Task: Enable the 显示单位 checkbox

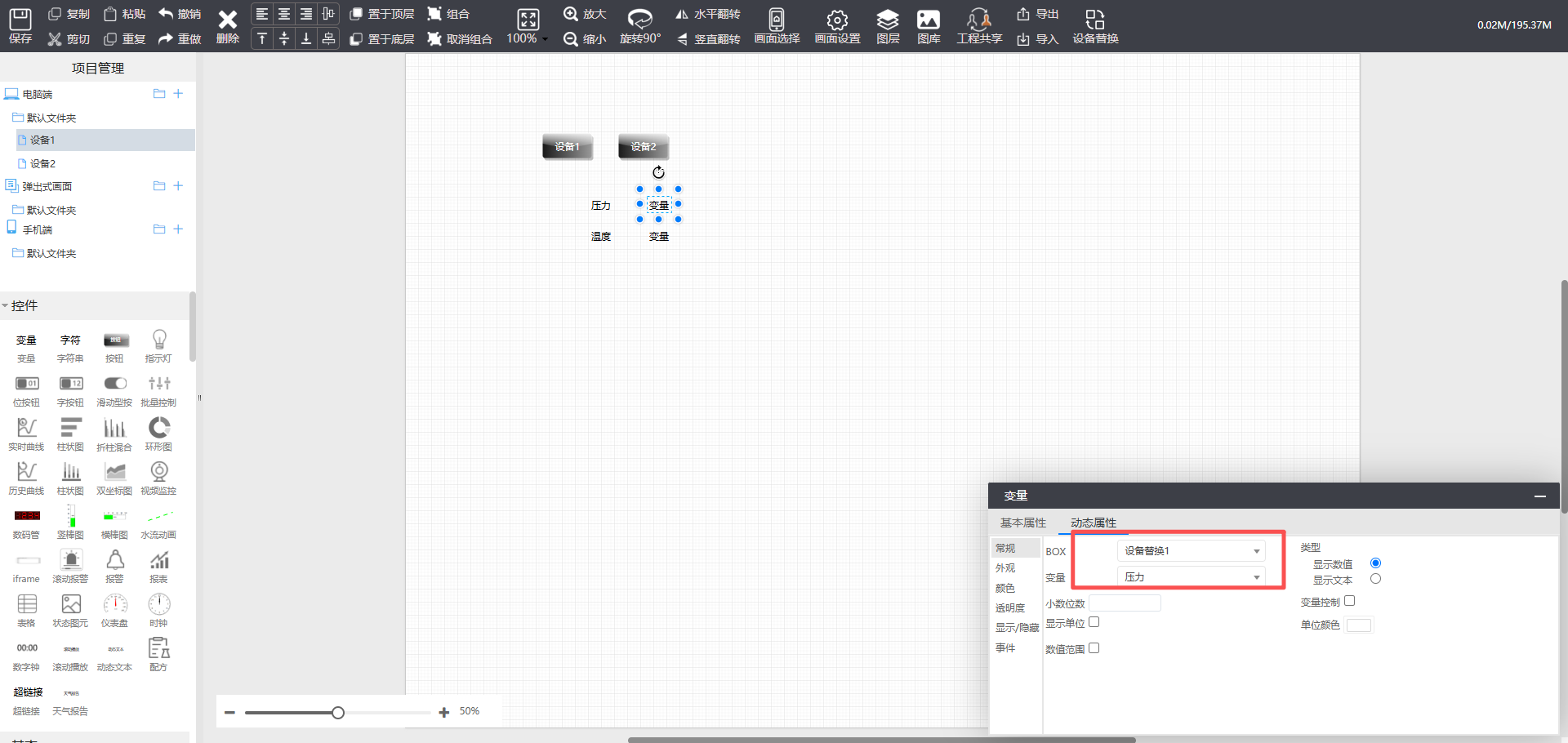Action: 1094,622
